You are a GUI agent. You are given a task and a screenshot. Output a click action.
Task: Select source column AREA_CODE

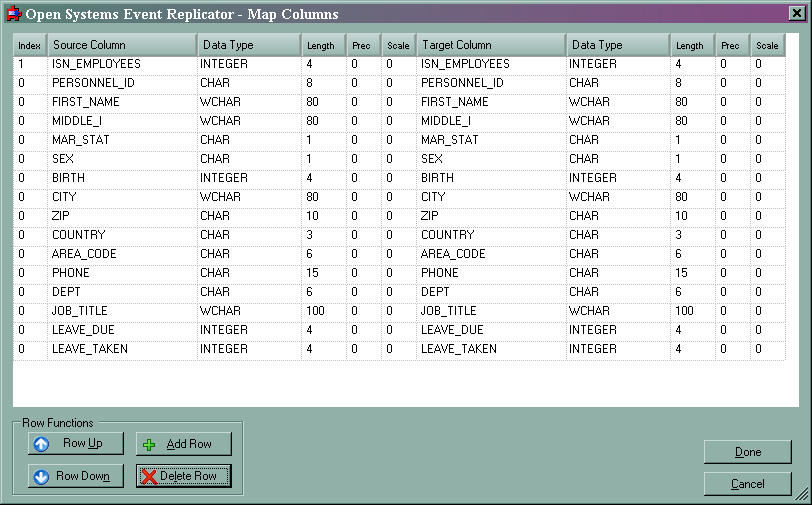122,254
